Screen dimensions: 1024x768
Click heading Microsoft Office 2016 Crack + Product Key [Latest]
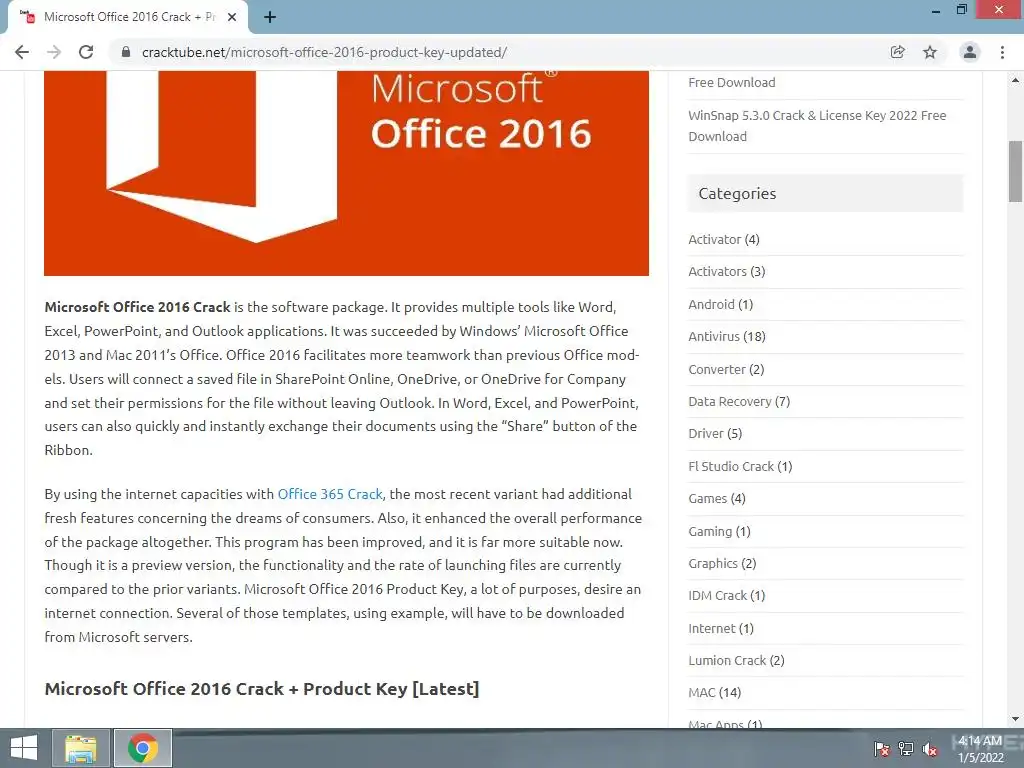click(x=262, y=689)
